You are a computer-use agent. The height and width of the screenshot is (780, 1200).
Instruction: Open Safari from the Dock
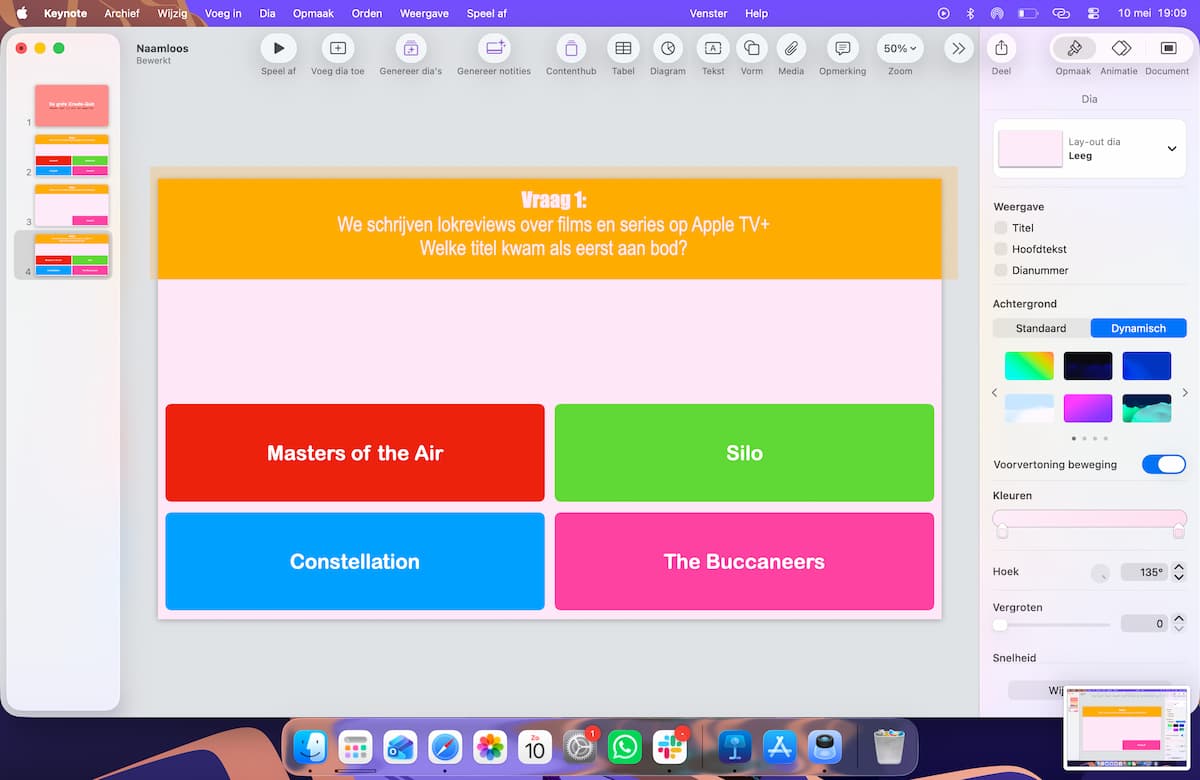(x=445, y=747)
